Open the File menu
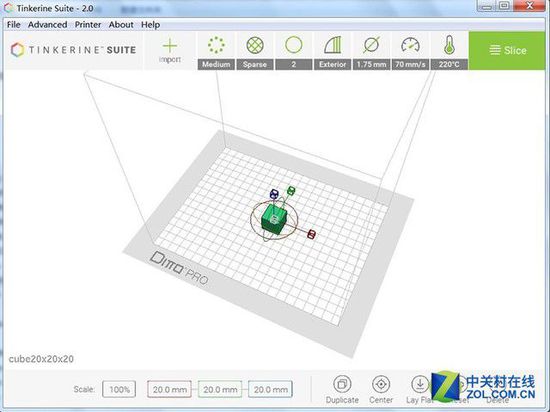The height and width of the screenshot is (412, 550). click(x=14, y=25)
